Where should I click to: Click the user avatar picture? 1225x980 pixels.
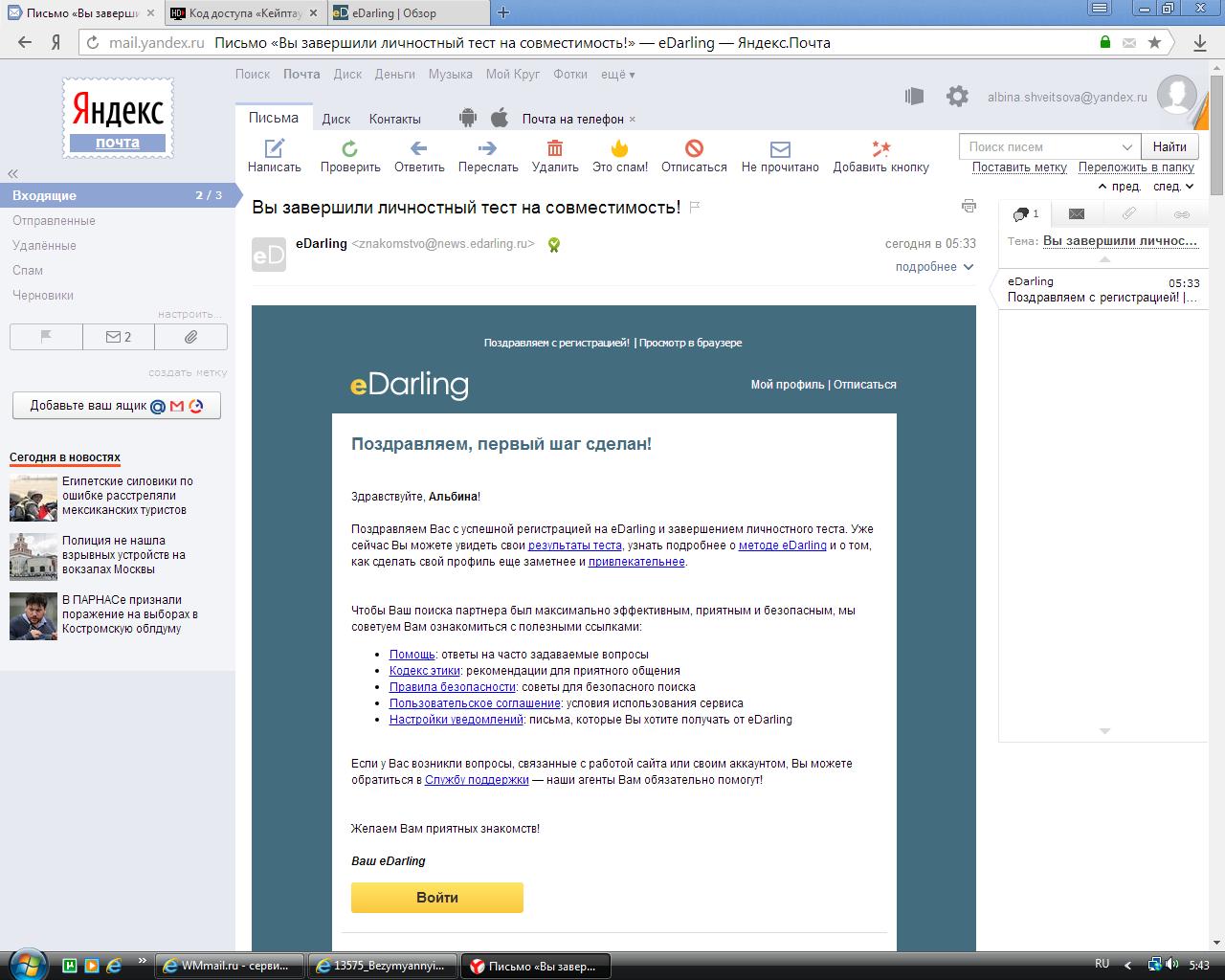point(1176,95)
